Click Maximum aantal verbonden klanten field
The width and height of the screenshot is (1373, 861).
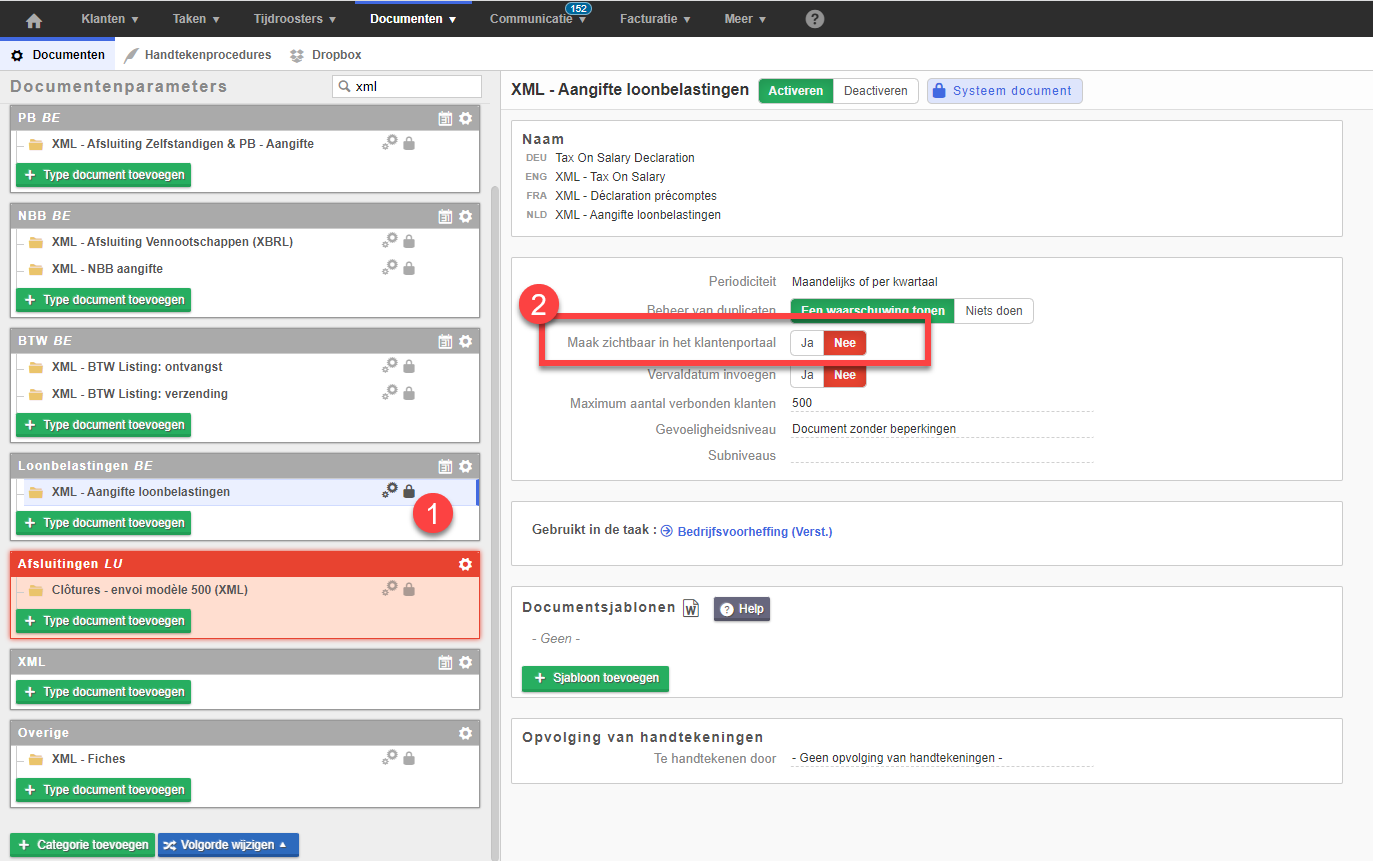[x=942, y=404]
